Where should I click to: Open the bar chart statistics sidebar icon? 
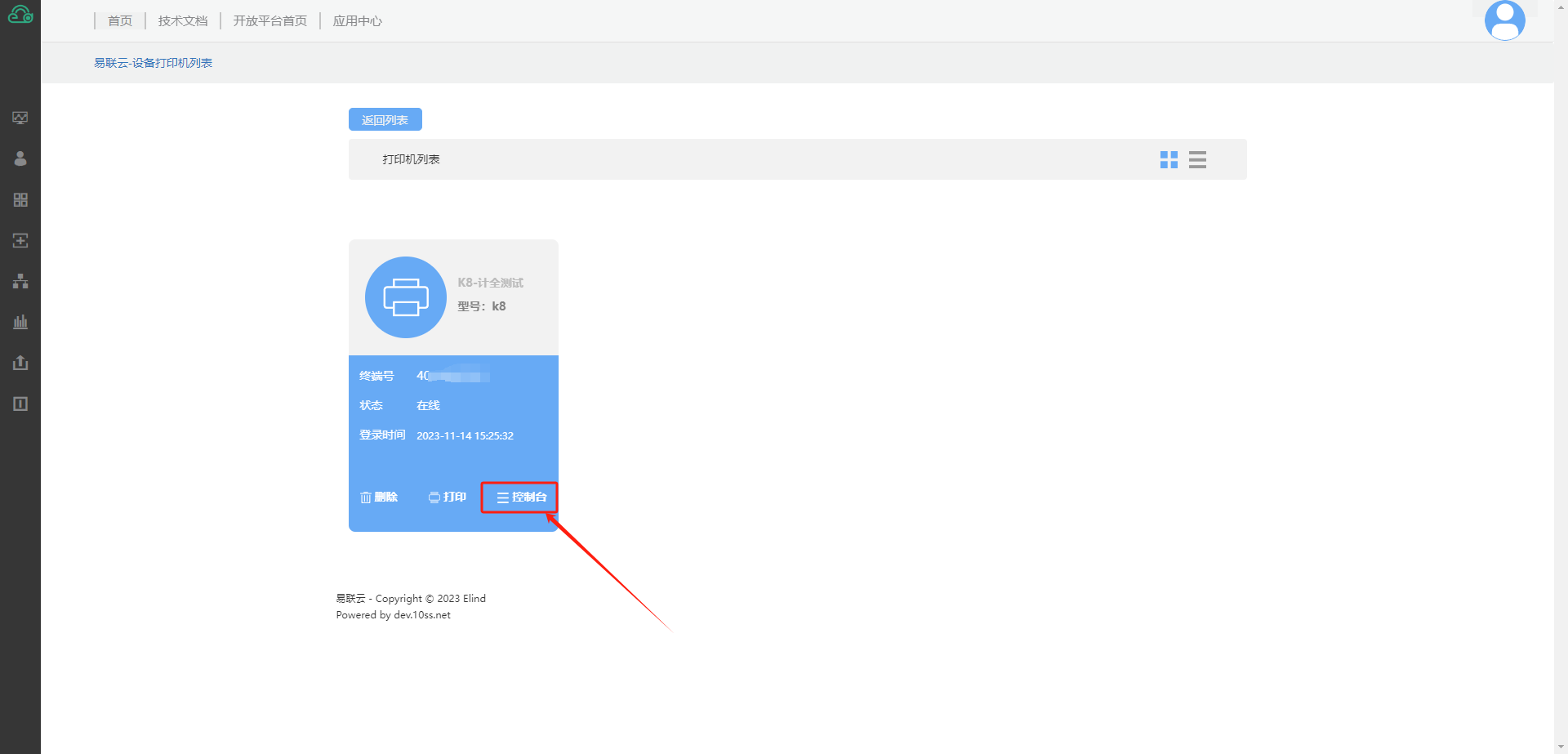point(20,322)
